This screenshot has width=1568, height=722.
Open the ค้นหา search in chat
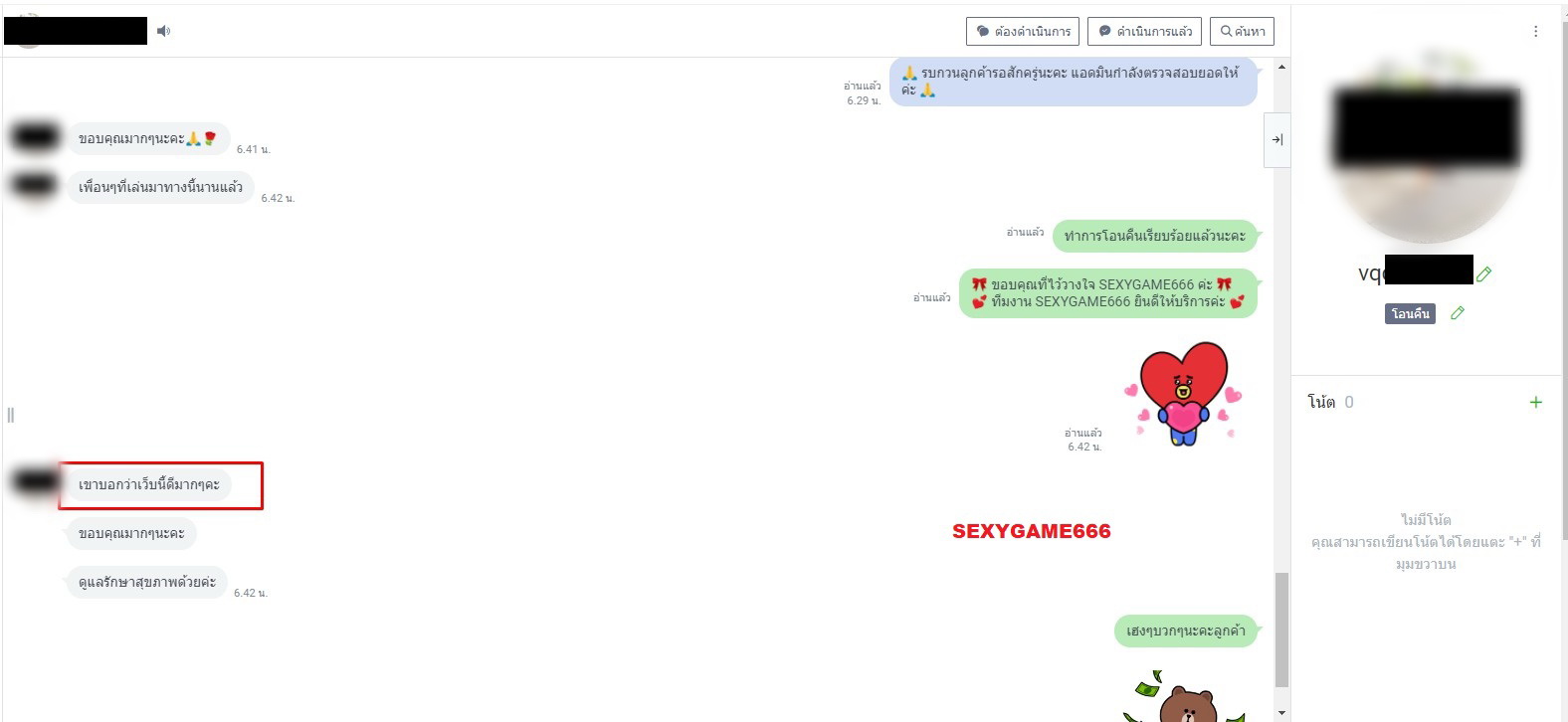coord(1242,31)
